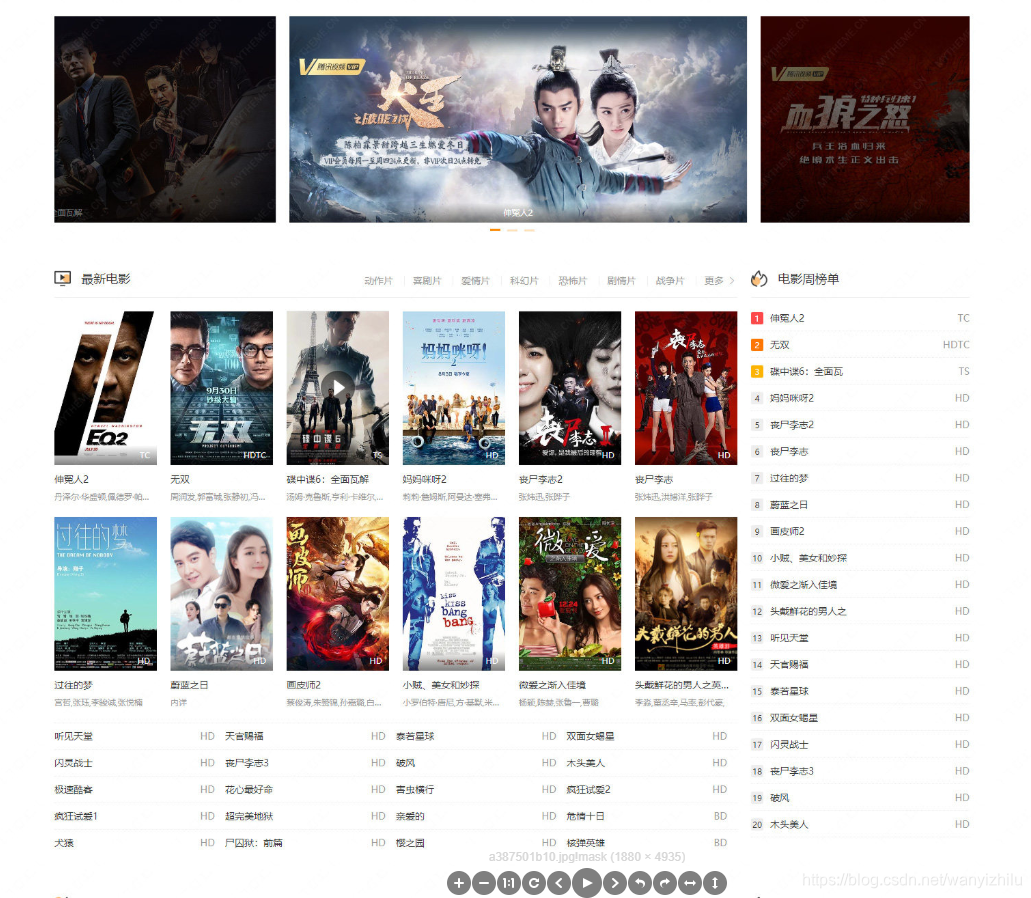This screenshot has height=898, width=1031.
Task: Open the 剧情片 category tab
Action: tap(621, 281)
